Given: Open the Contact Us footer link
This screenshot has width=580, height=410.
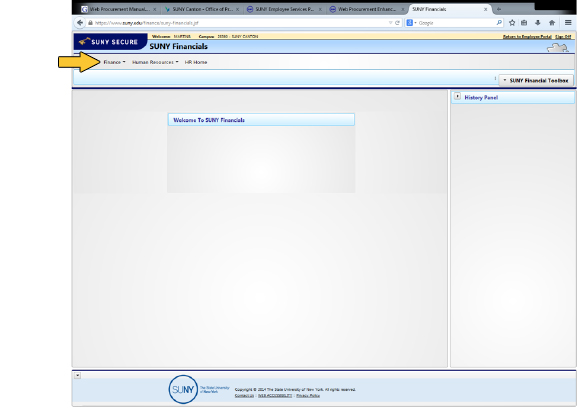Looking at the screenshot, I should 244,396.
